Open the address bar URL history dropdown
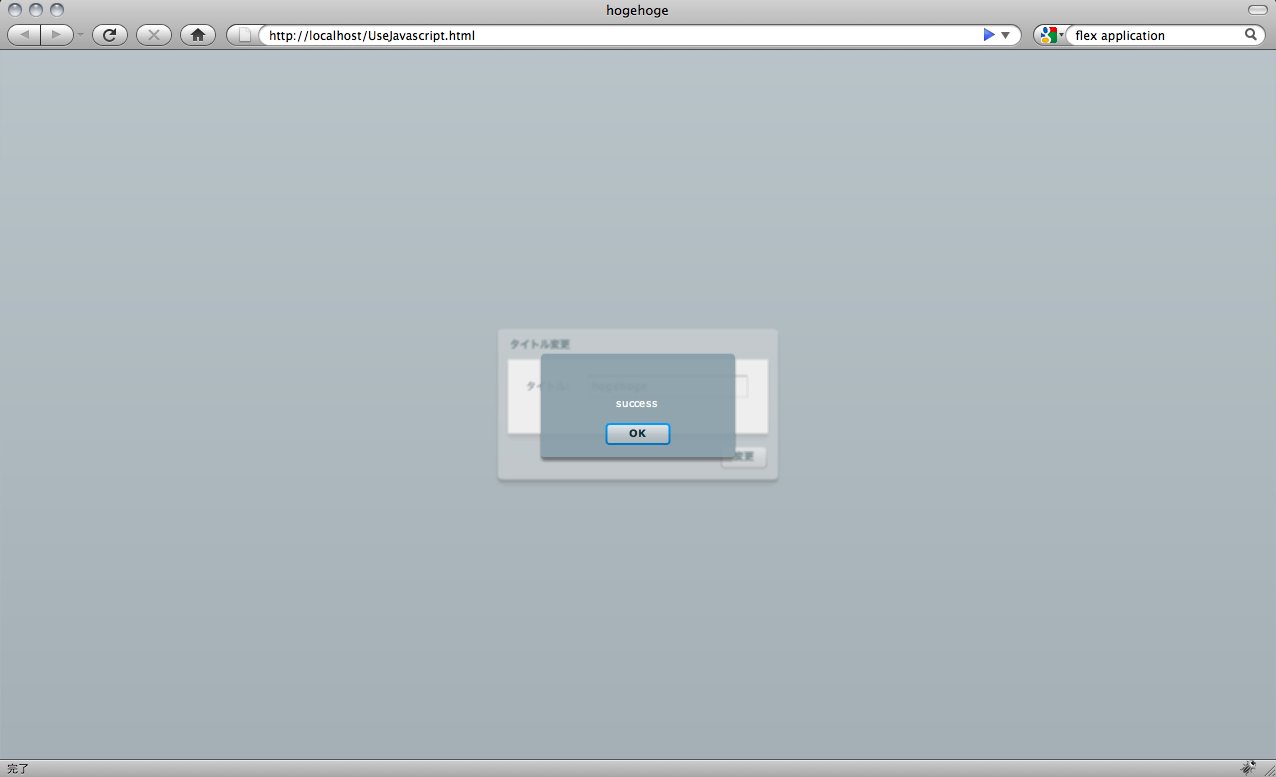 coord(1006,35)
